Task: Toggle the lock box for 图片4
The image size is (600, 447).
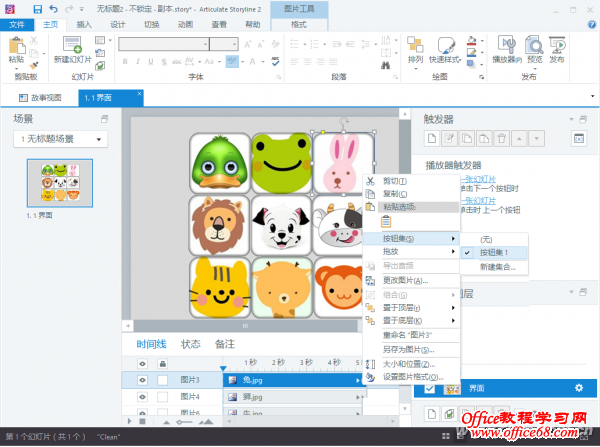Action: [163, 397]
